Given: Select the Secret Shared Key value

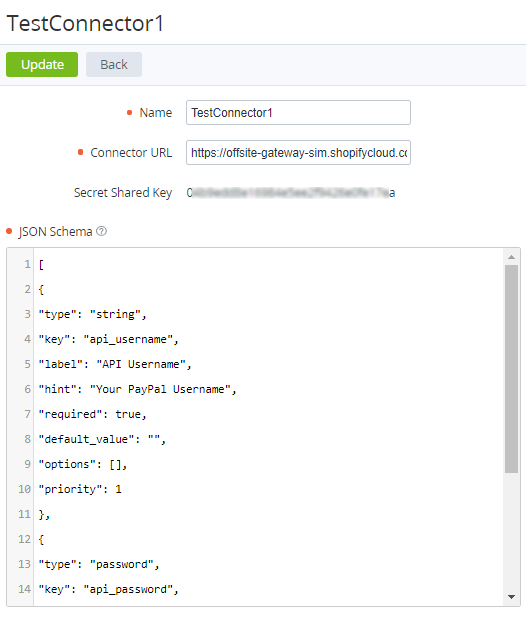Looking at the screenshot, I should click(291, 193).
